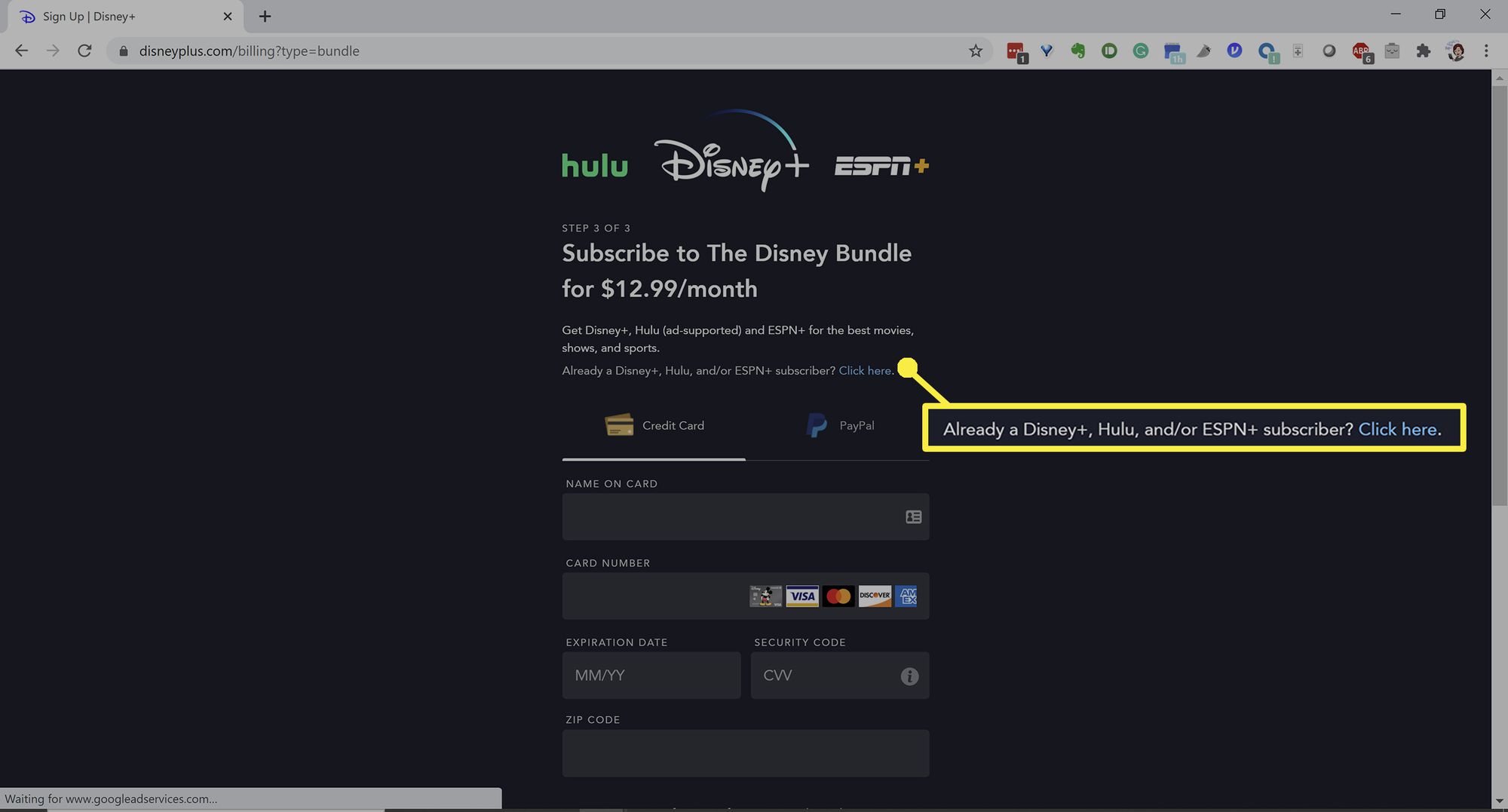Screen dimensions: 1508x812
Task: Open the 1h calendar extension
Action: (1173, 52)
